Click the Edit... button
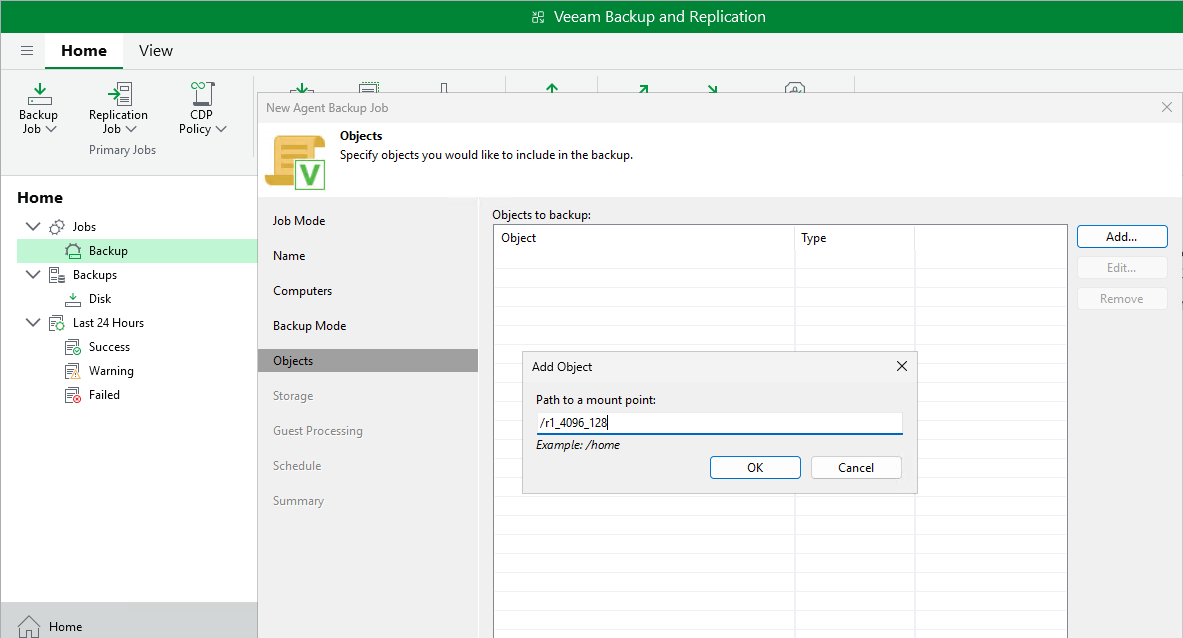Screen dimensions: 1183x638 [1122, 268]
